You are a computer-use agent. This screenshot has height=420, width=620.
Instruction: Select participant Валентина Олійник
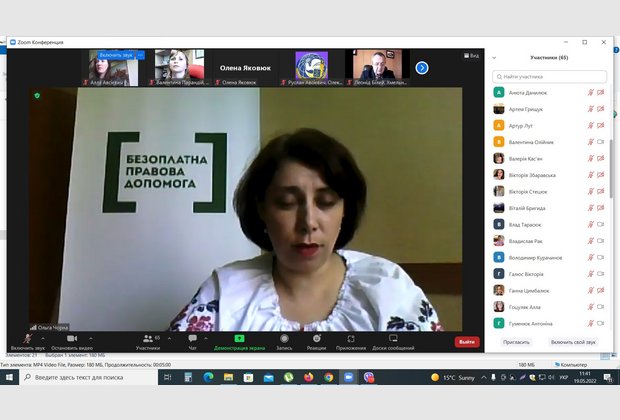549,142
